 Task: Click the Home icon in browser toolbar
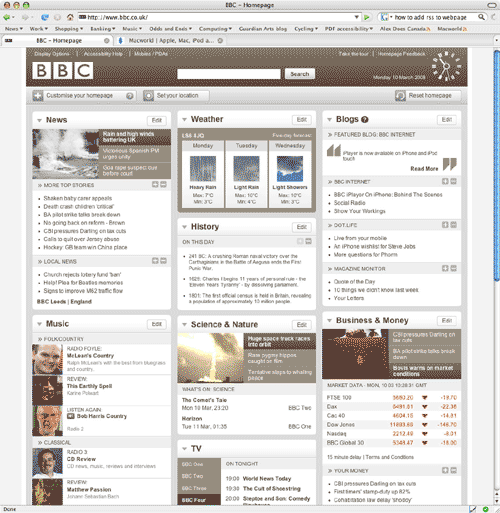pos(70,17)
